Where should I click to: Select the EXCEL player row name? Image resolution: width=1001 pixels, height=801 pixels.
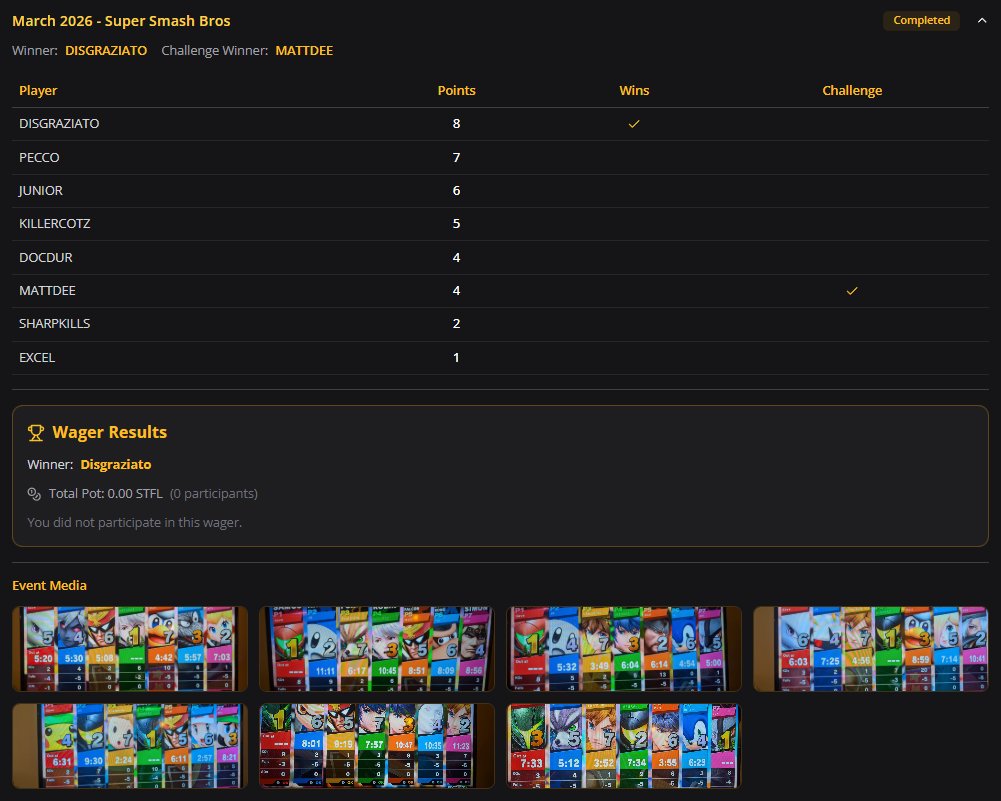[37, 357]
